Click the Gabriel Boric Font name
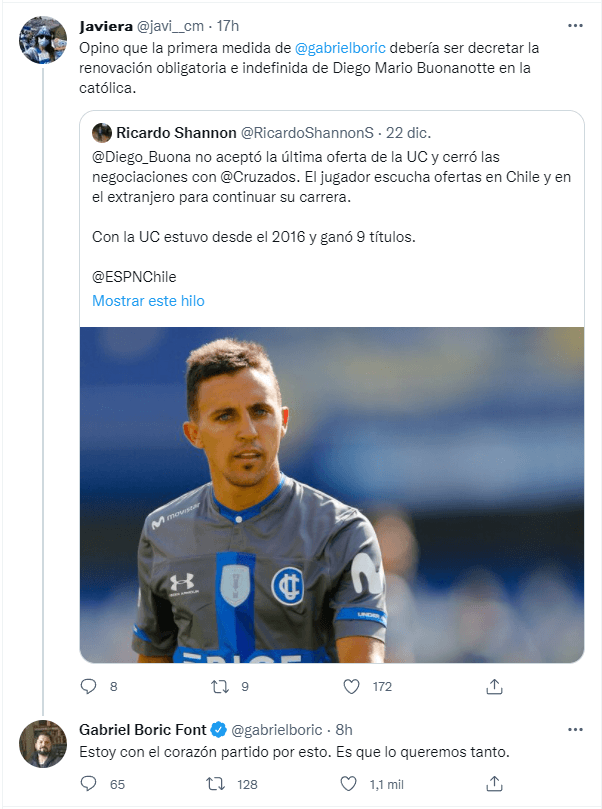 142,729
